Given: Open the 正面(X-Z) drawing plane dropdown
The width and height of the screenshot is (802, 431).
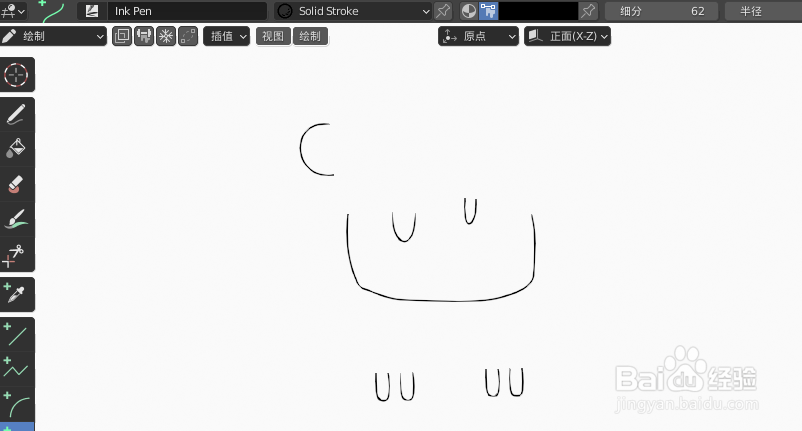Looking at the screenshot, I should pos(567,36).
